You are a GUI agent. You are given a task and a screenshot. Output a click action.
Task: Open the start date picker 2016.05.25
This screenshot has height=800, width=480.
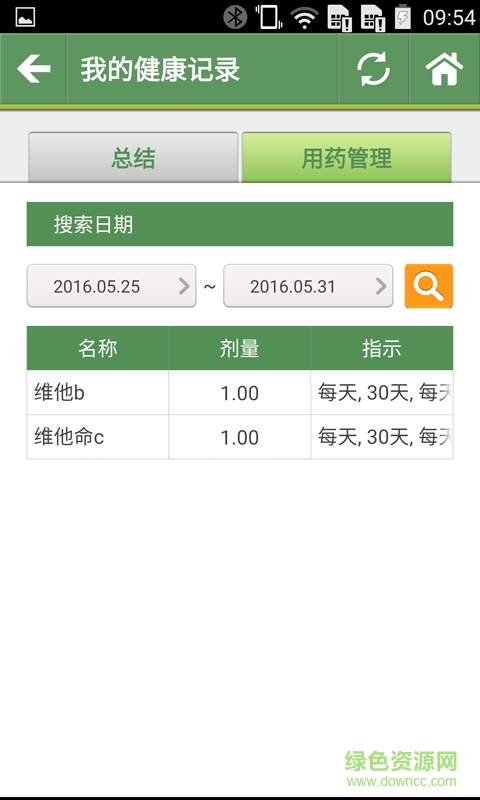pos(111,286)
